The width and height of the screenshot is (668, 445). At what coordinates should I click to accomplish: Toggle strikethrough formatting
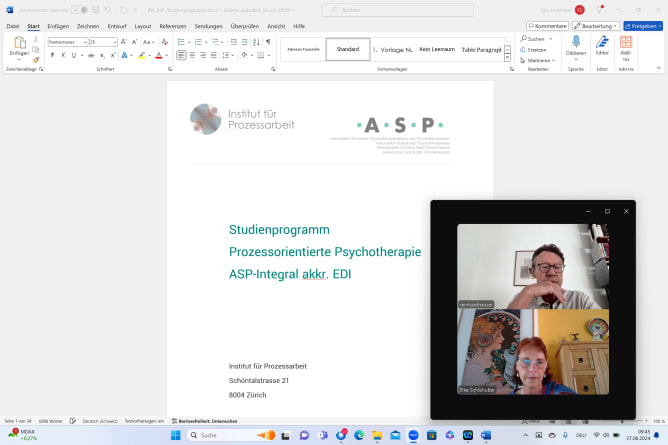pyautogui.click(x=91, y=55)
